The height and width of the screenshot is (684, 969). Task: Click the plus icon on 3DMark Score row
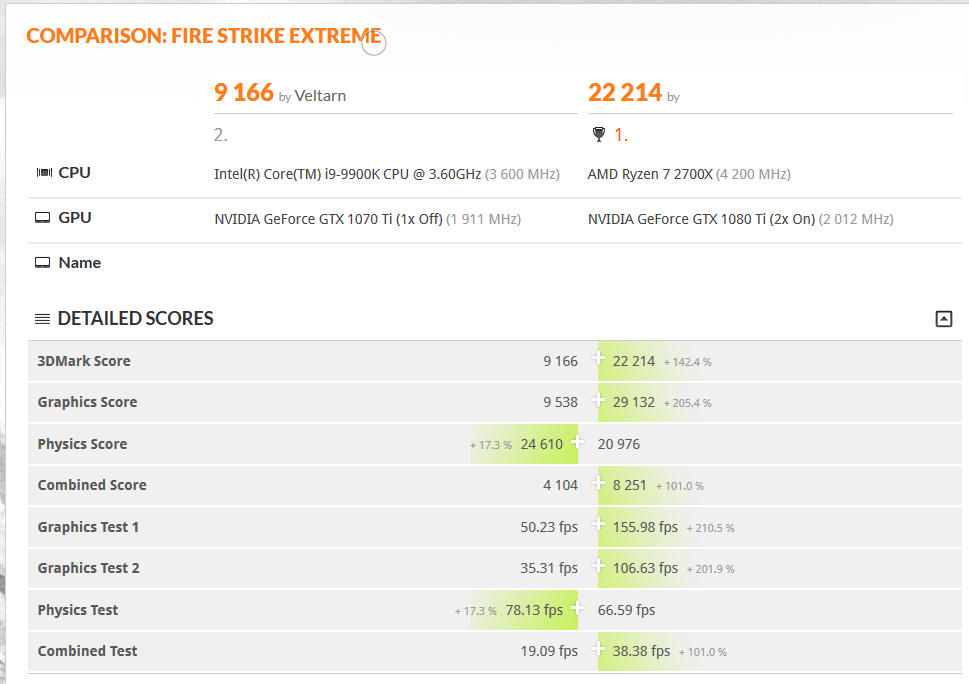(599, 359)
